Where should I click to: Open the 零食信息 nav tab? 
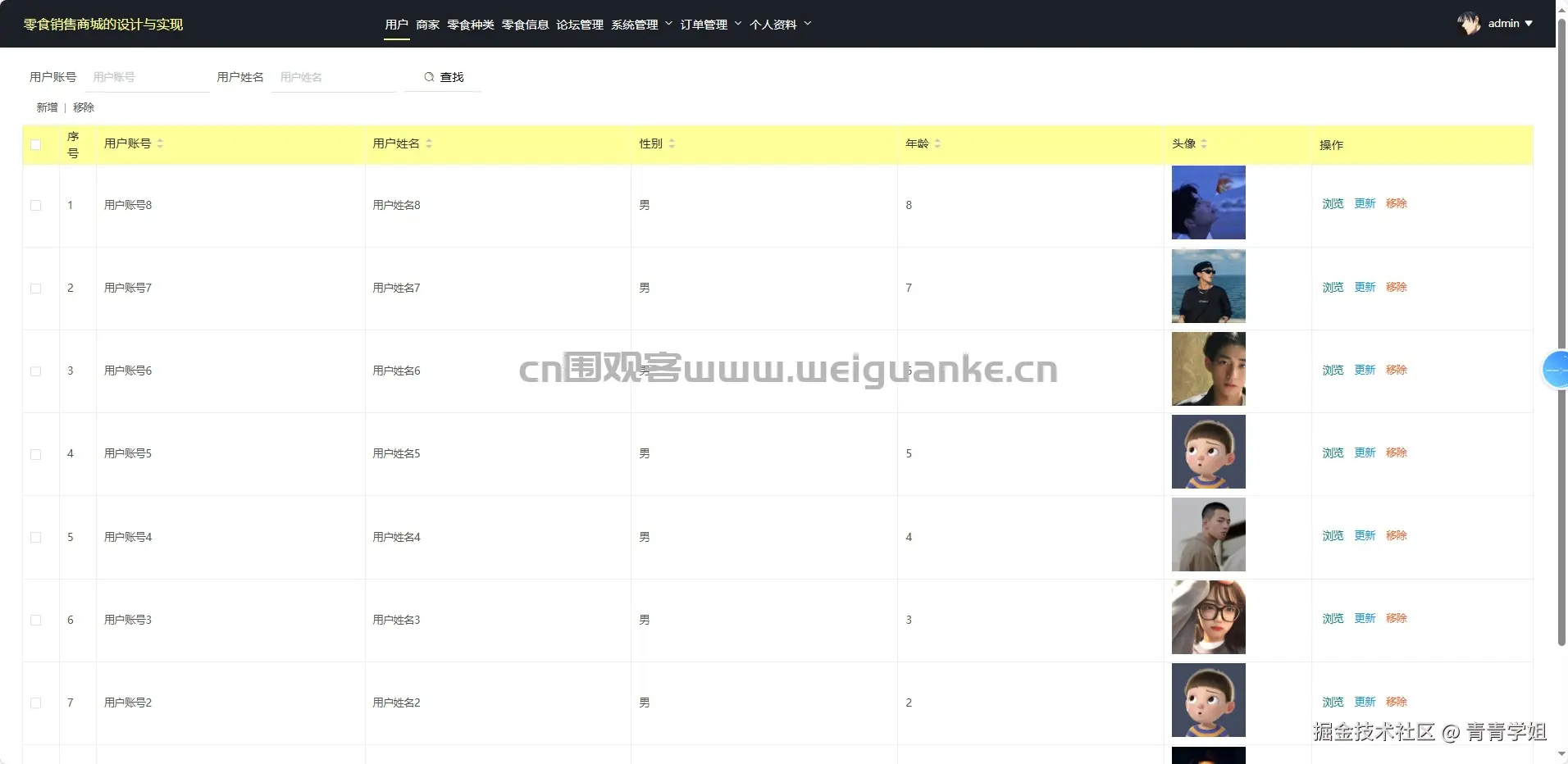tap(526, 25)
